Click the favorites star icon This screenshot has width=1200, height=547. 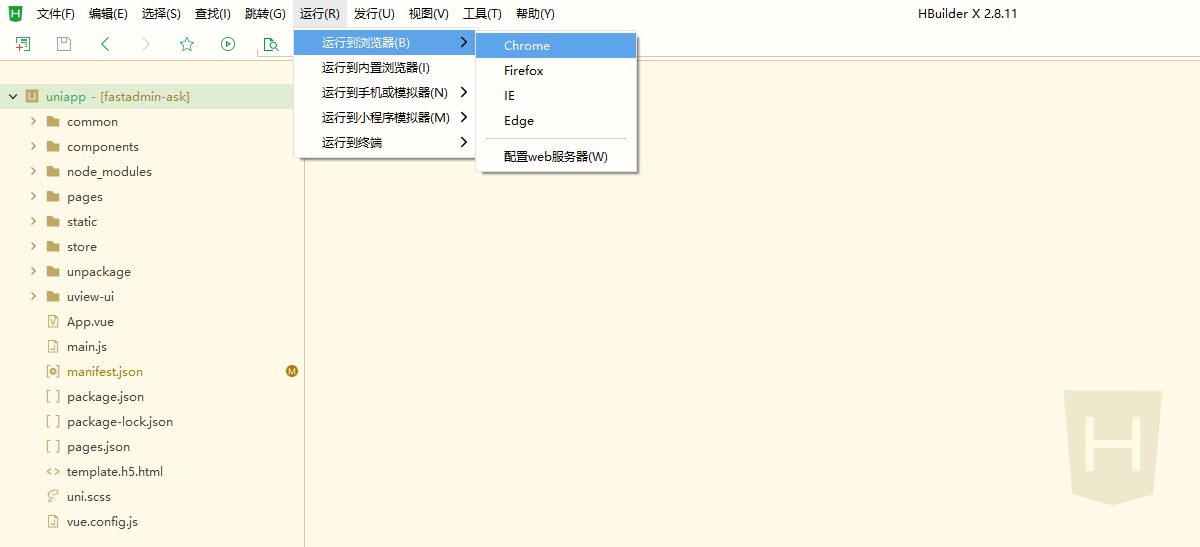tap(187, 44)
